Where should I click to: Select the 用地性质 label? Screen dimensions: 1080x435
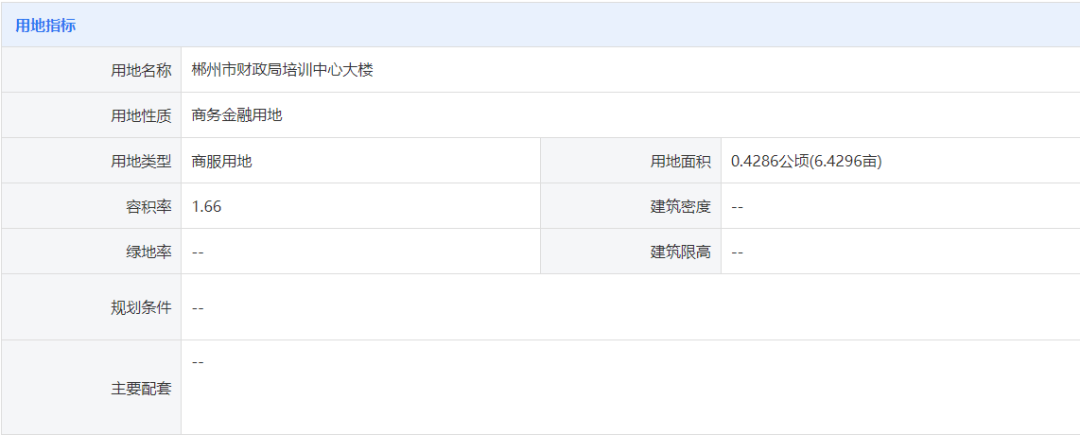coord(141,115)
